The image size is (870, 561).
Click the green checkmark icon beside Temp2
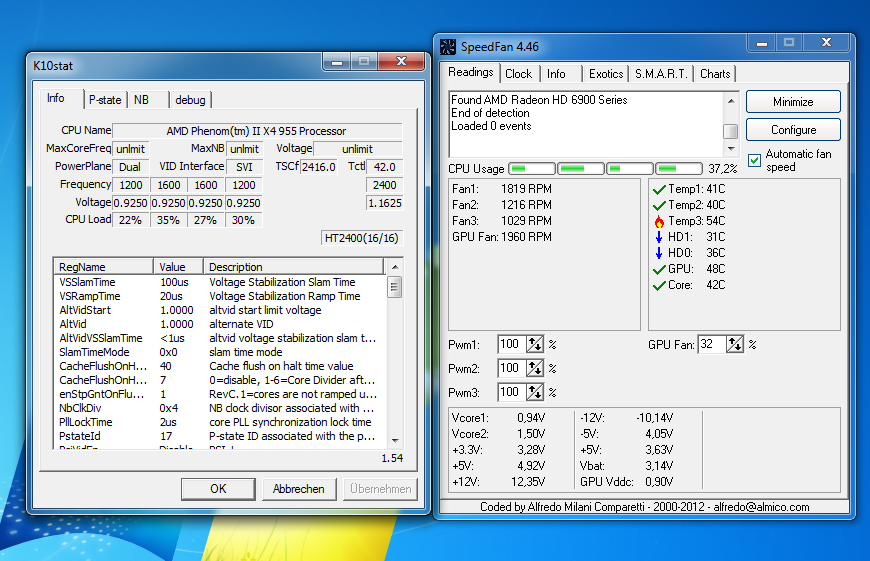pos(659,206)
